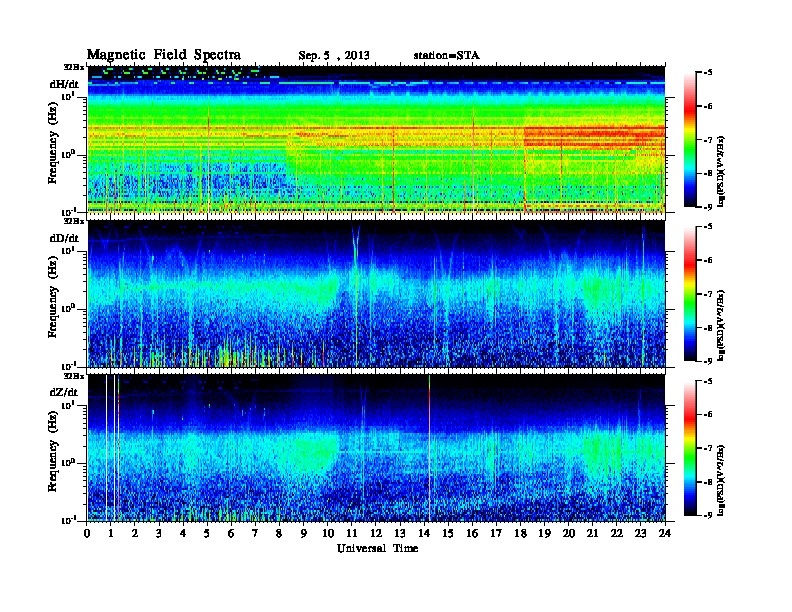Viewport: 792px width, 612px height.
Task: Click the '-7' label on dD/dt color scale
Action: tap(708, 294)
